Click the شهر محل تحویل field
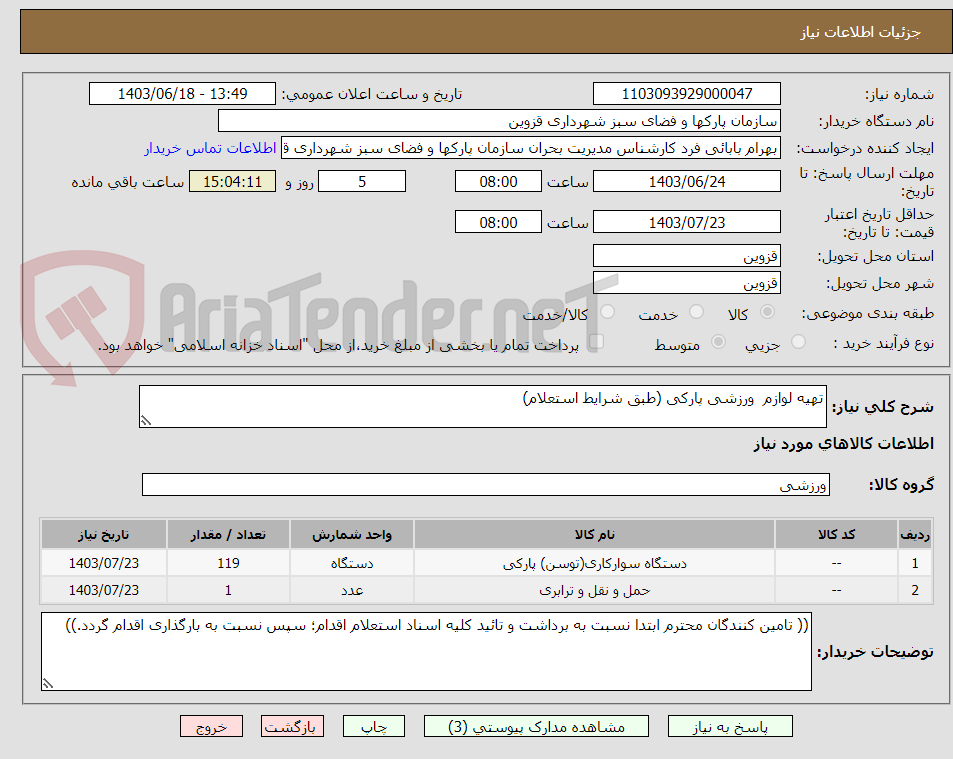Viewport: 953px width, 759px height. 687,283
